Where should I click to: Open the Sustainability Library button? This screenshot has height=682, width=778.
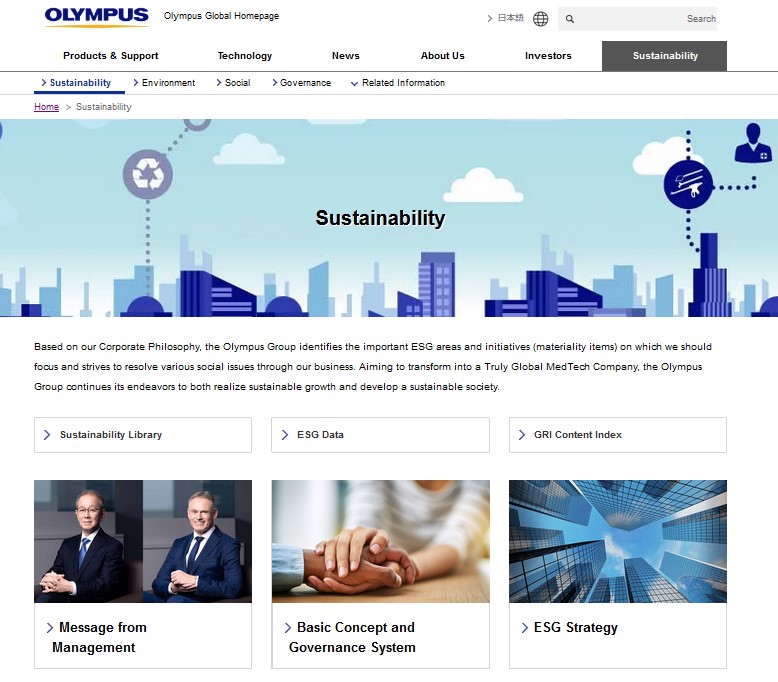tap(143, 435)
